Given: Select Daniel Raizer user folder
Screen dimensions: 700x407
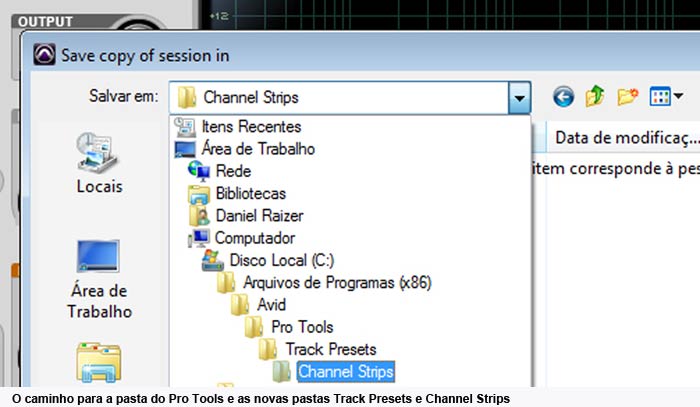Looking at the screenshot, I should (259, 216).
